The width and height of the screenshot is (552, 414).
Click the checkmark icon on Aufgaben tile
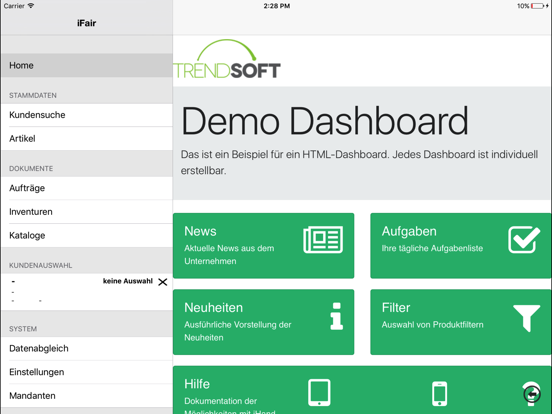click(524, 240)
